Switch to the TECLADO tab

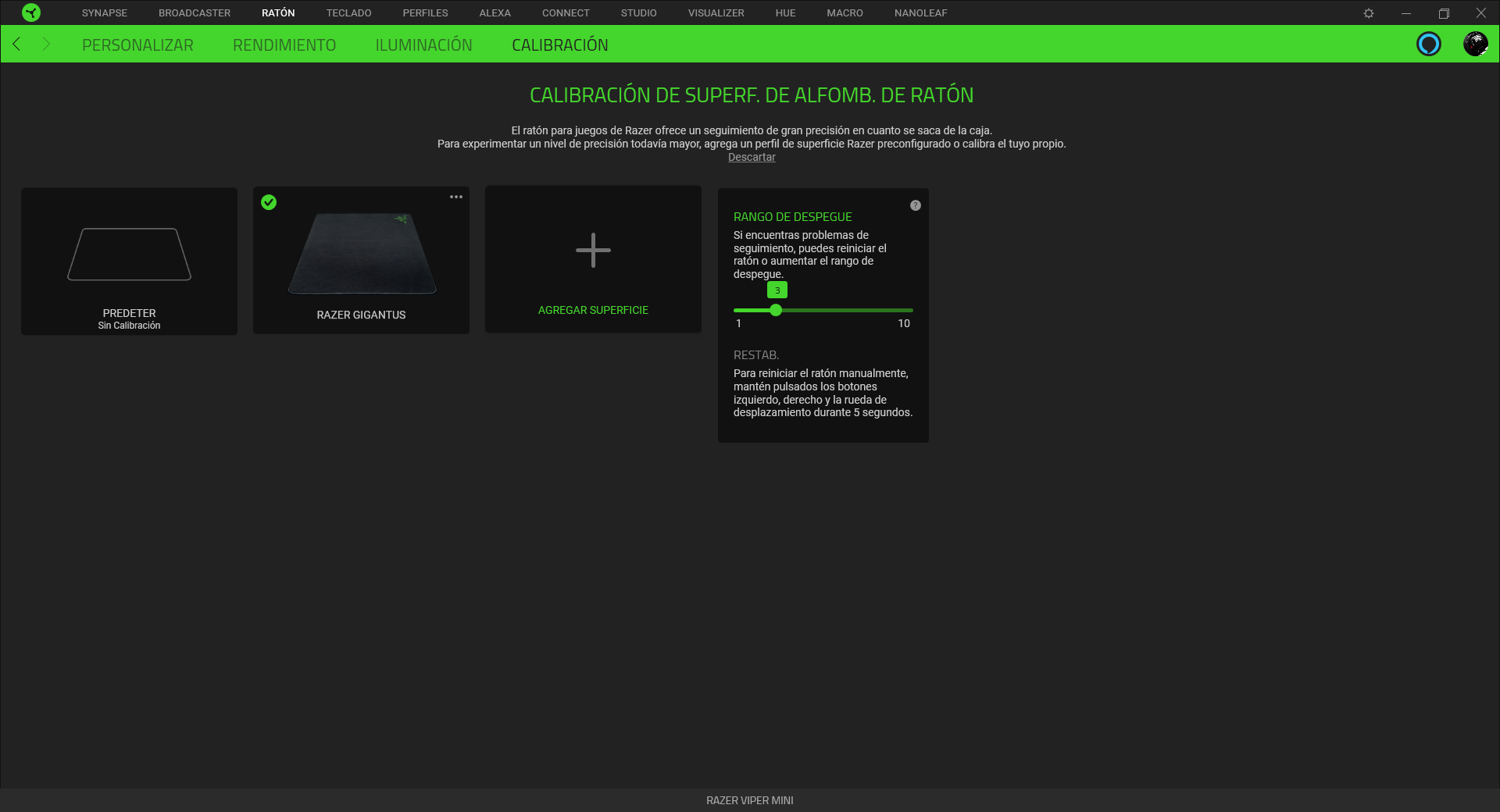click(349, 13)
